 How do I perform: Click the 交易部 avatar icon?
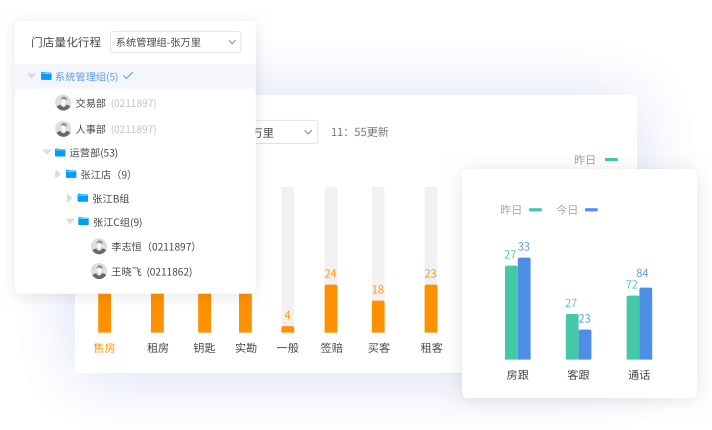[63, 103]
